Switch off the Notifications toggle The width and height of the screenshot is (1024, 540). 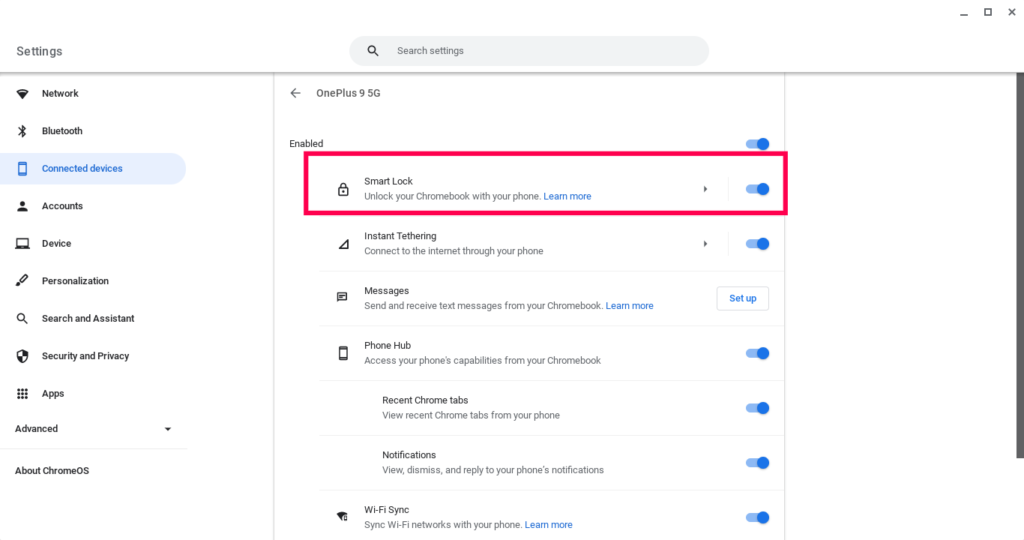pyautogui.click(x=758, y=463)
